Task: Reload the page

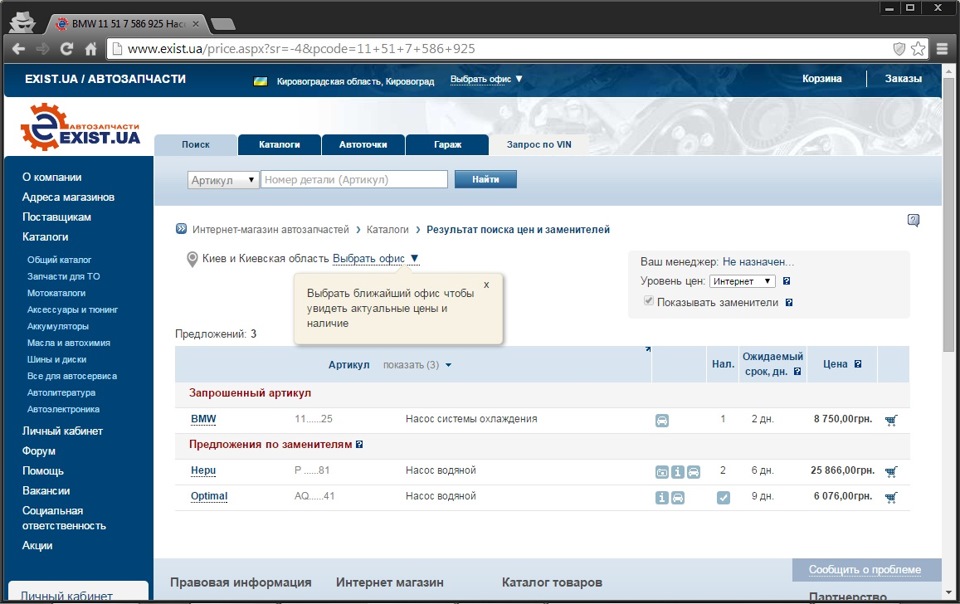Action: pyautogui.click(x=67, y=49)
